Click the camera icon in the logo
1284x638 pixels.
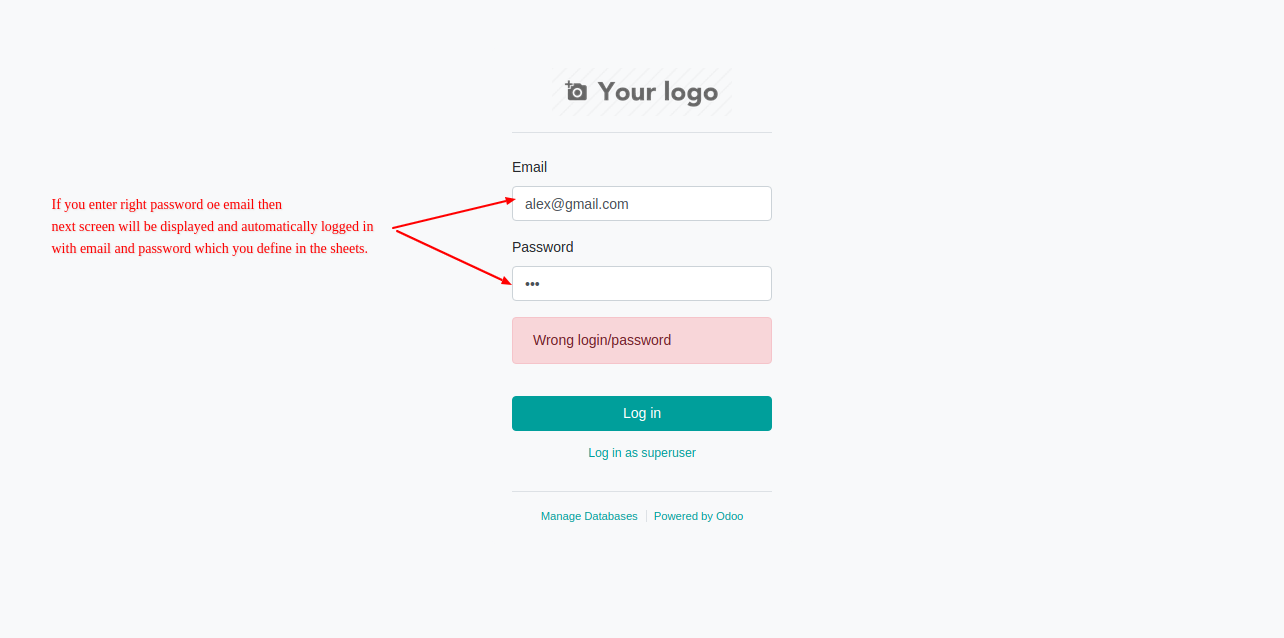[576, 91]
